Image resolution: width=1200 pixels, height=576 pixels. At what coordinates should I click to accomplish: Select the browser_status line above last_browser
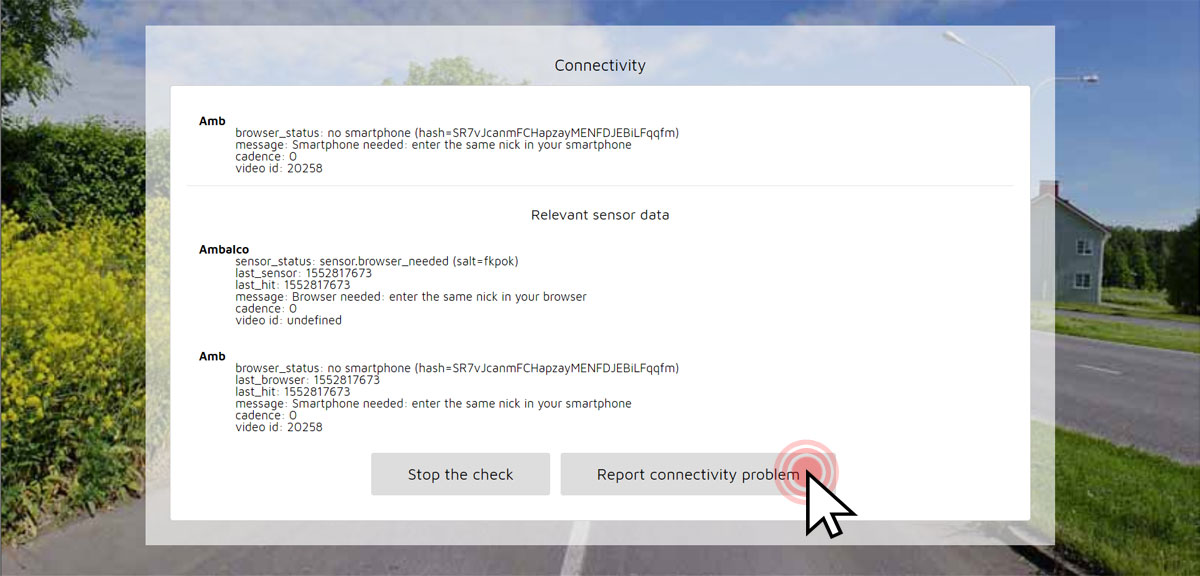coord(457,368)
